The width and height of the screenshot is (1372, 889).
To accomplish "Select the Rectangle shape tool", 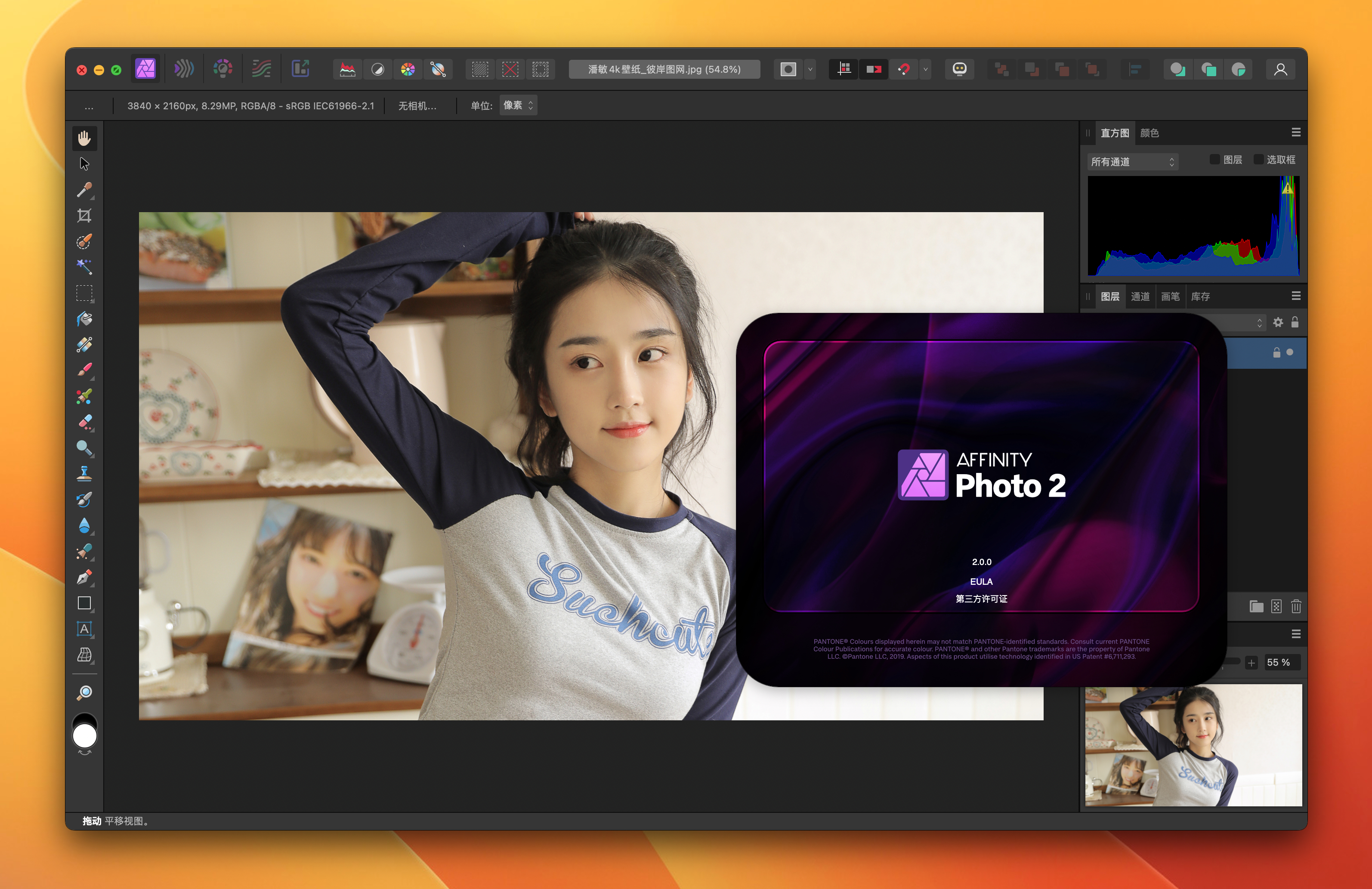I will 84,603.
